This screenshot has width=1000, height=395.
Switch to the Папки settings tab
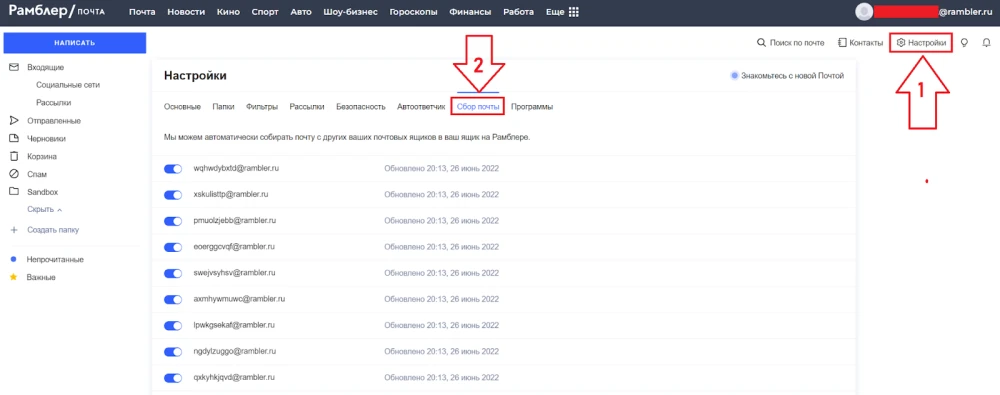[x=223, y=107]
